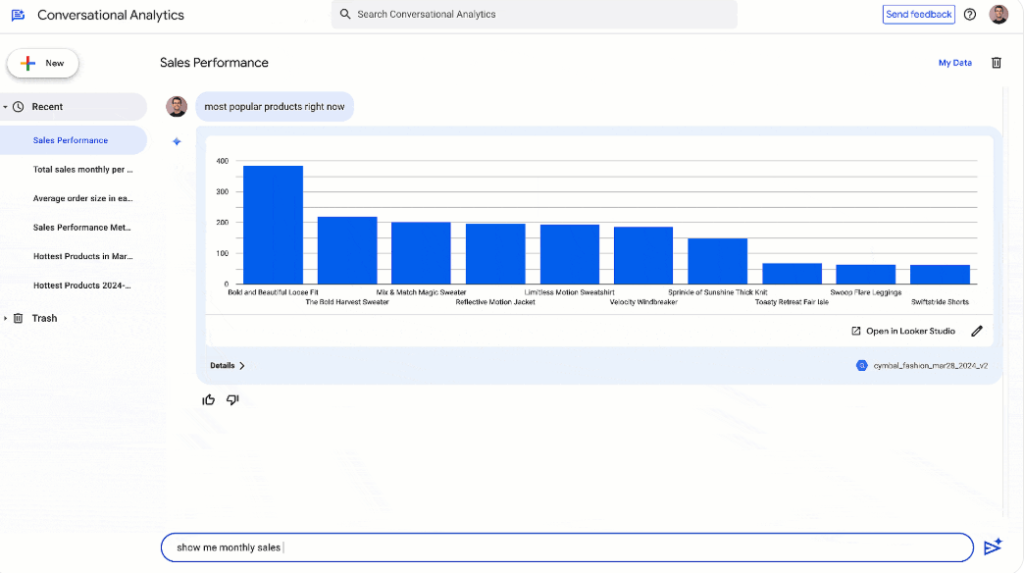Open the My Data link

point(955,63)
